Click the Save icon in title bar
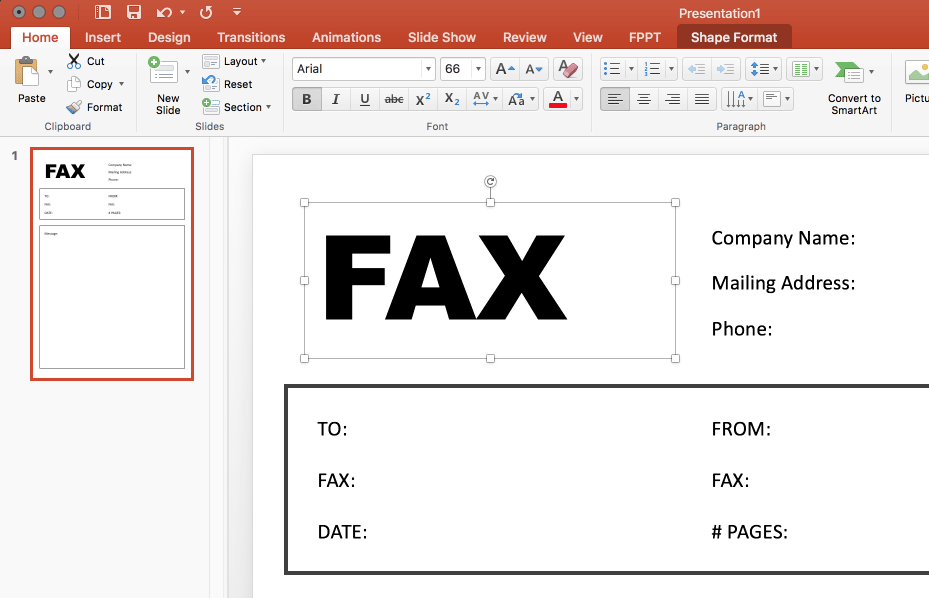This screenshot has height=598, width=929. (x=133, y=13)
